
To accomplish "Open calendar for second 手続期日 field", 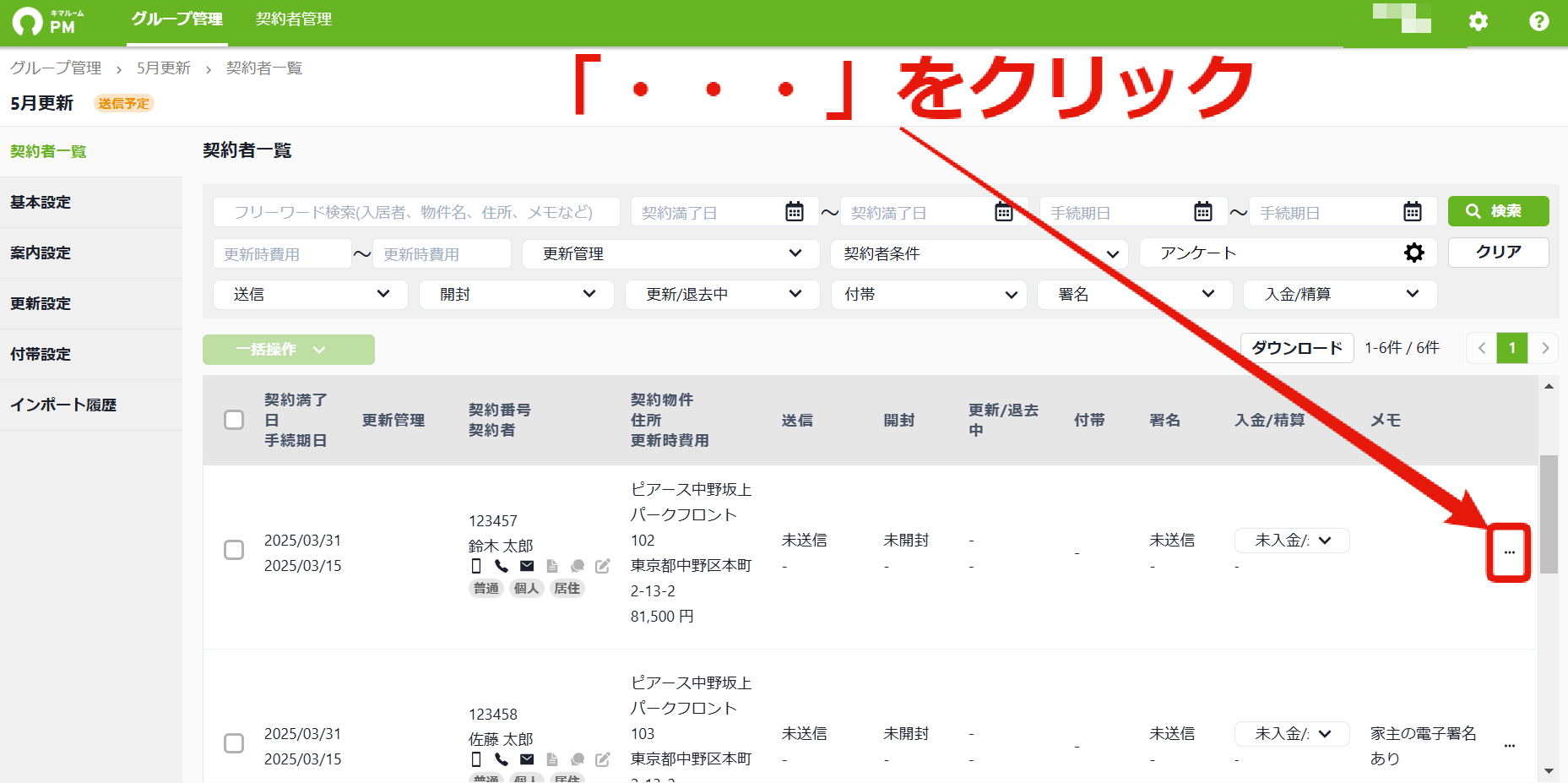I will 1413,211.
